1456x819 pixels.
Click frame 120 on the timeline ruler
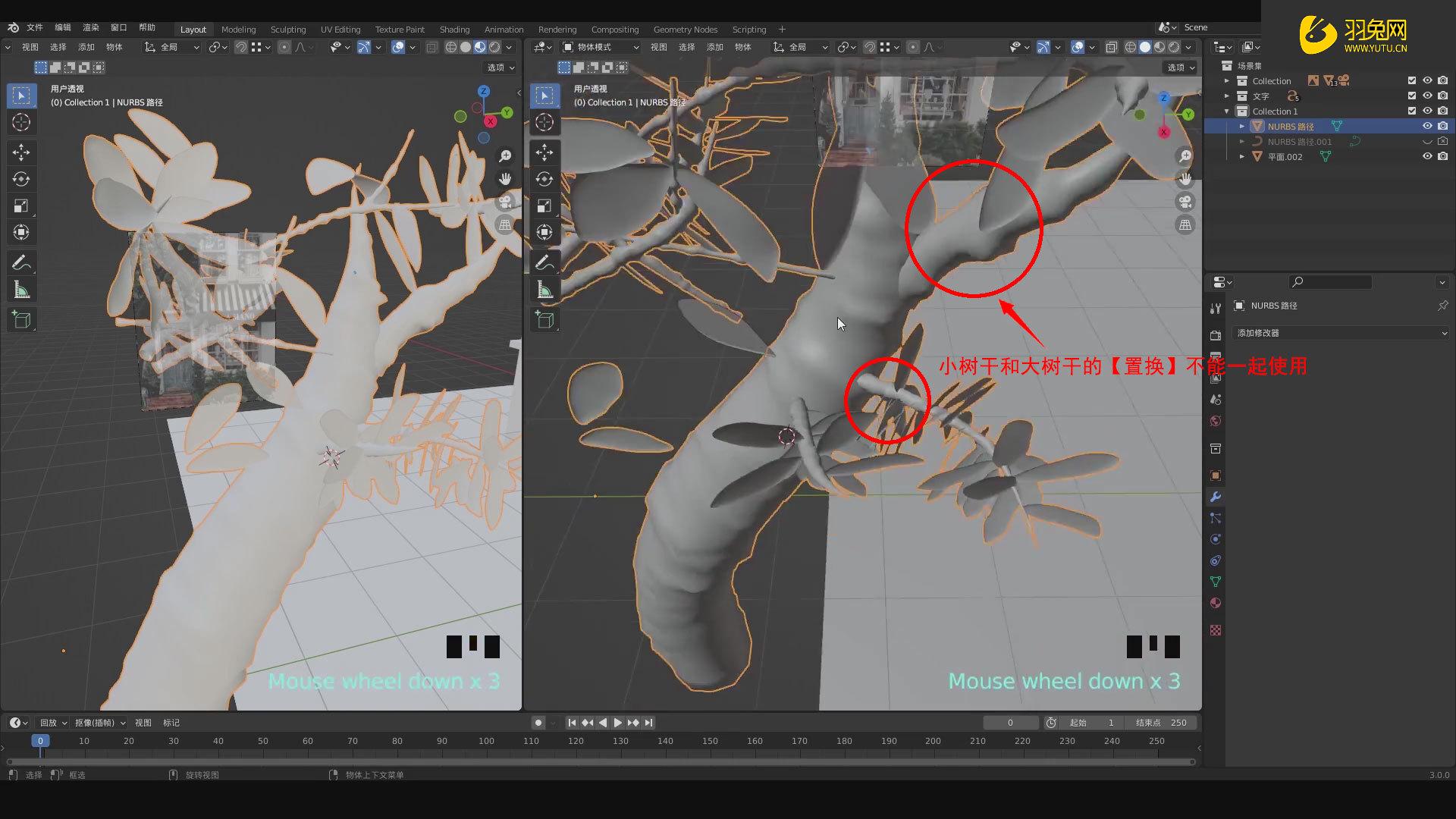pos(576,741)
